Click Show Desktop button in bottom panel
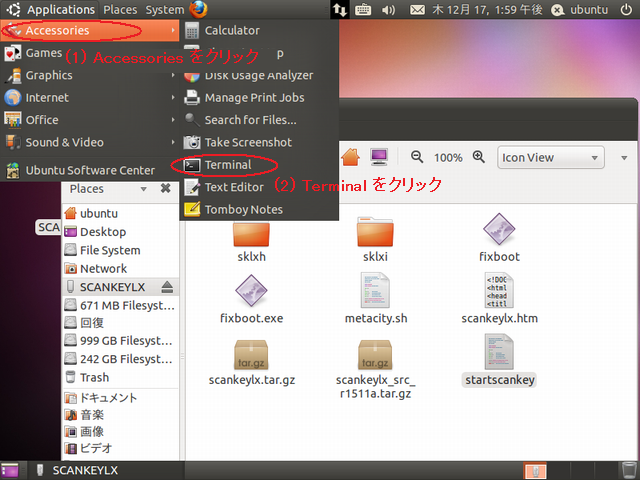Image resolution: width=640 pixels, height=480 pixels. 10,471
